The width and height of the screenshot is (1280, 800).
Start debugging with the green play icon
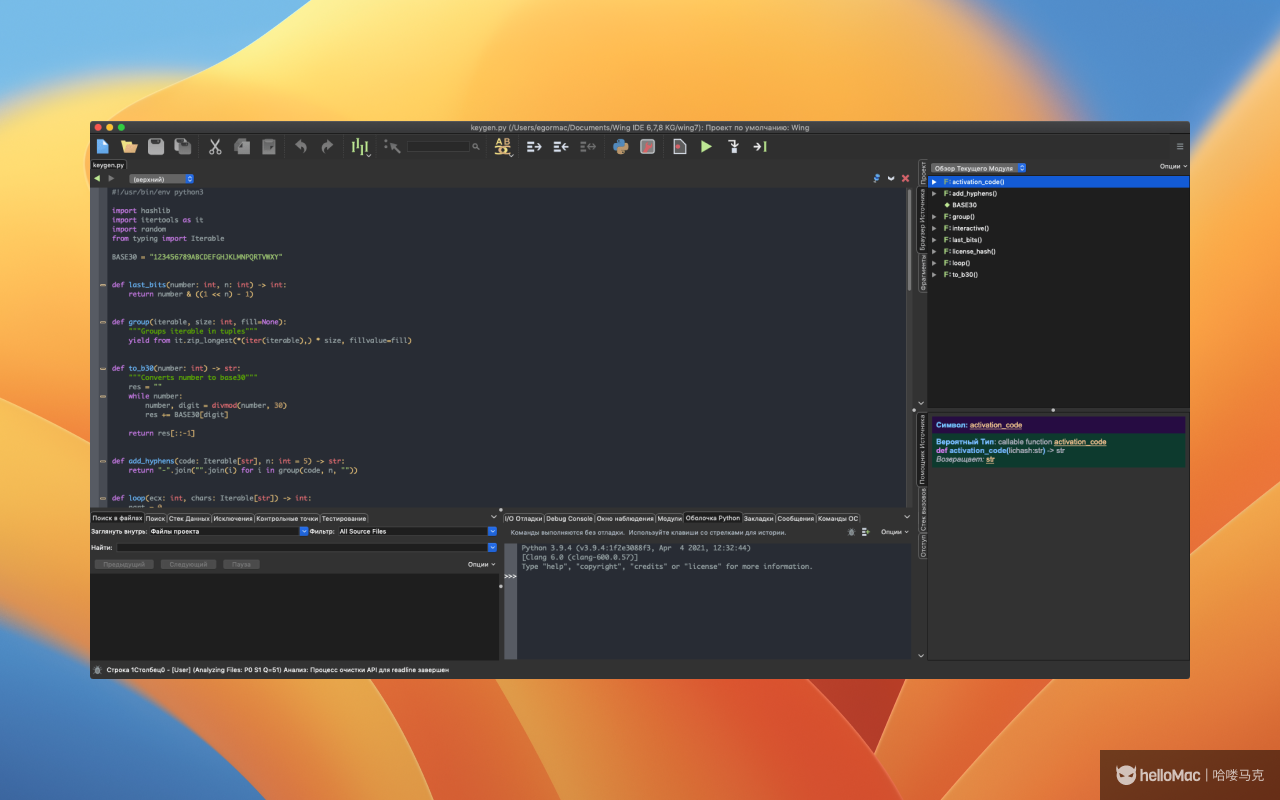click(x=706, y=146)
